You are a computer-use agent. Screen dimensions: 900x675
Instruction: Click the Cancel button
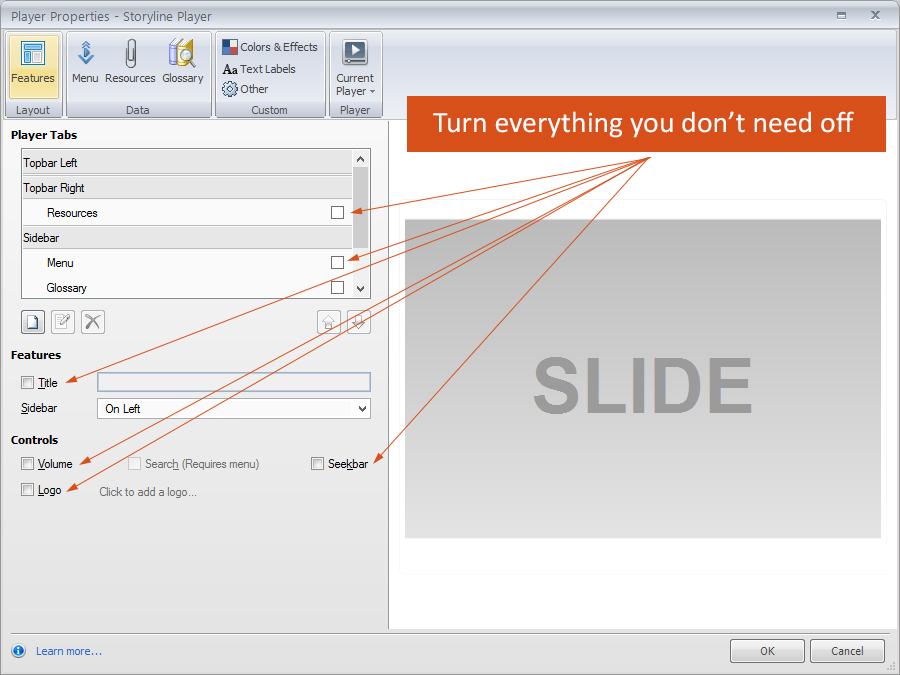click(x=847, y=651)
